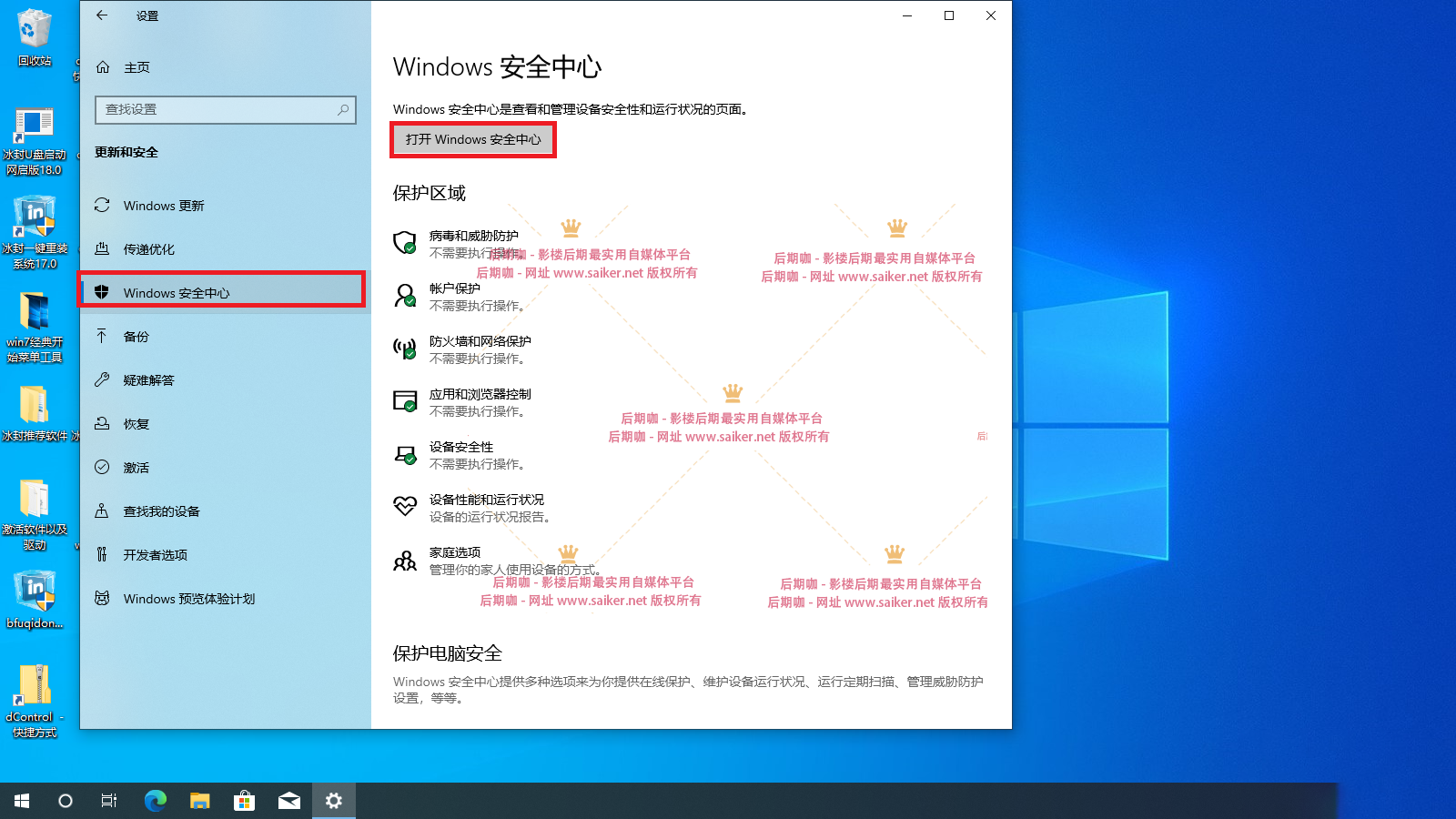Click the back arrow in Settings
Screen dimensions: 1456x819
pos(102,15)
